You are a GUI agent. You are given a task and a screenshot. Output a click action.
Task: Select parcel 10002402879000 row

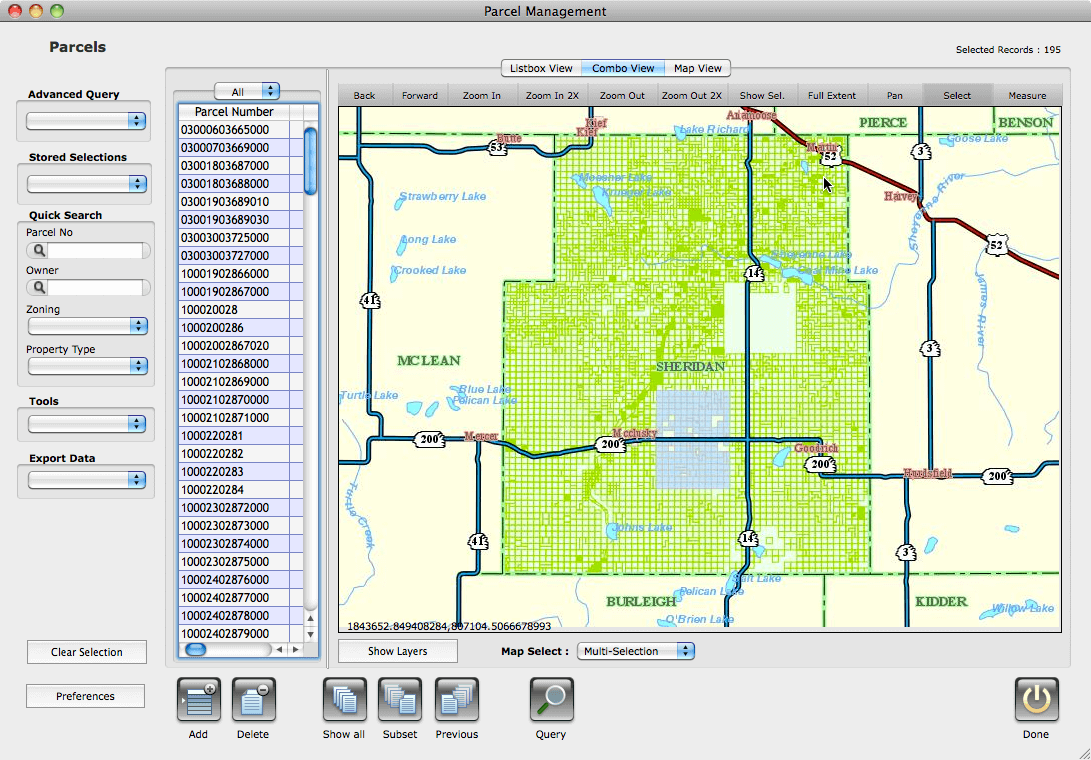(x=241, y=634)
